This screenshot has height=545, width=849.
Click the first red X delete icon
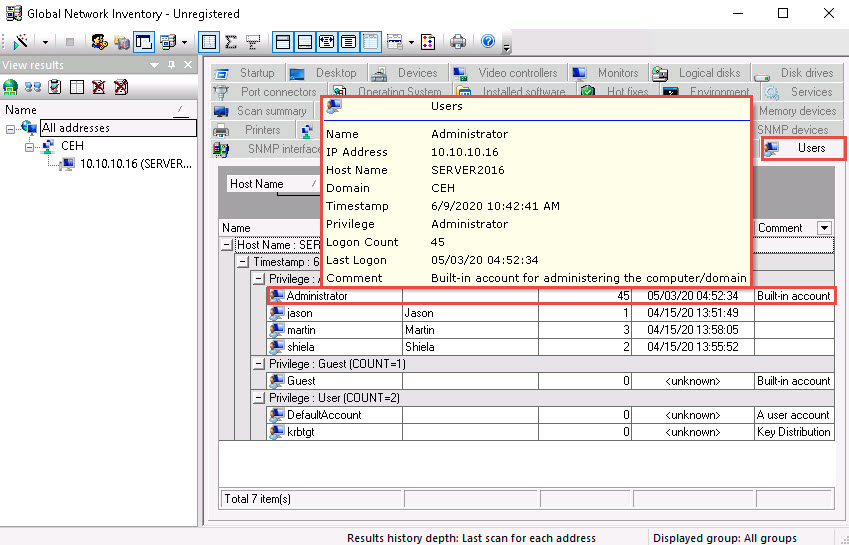point(99,87)
